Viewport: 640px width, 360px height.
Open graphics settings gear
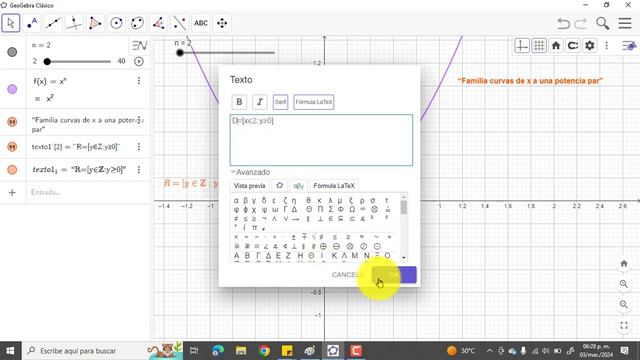pyautogui.click(x=590, y=46)
